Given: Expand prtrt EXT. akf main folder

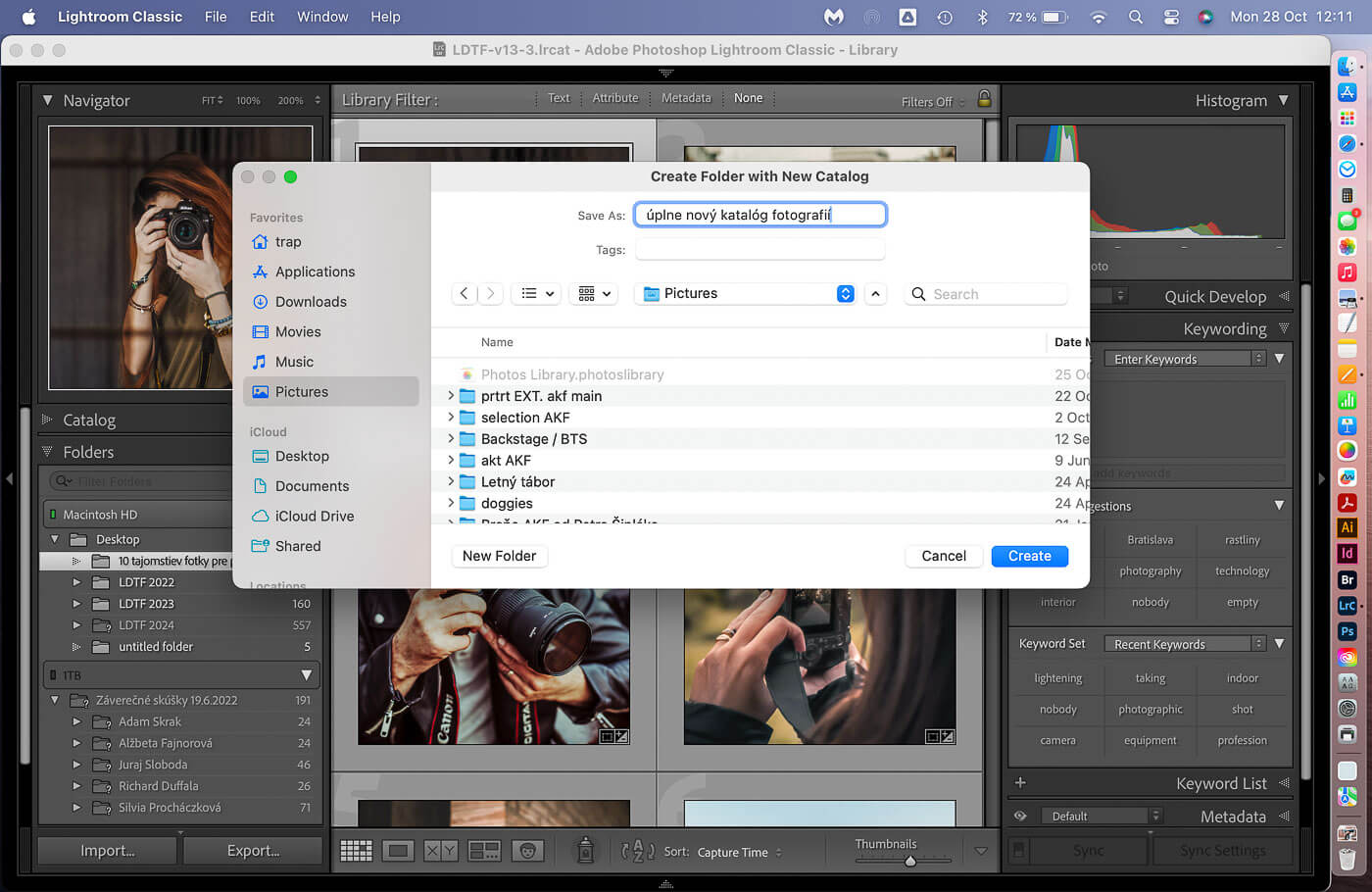Looking at the screenshot, I should tap(451, 396).
